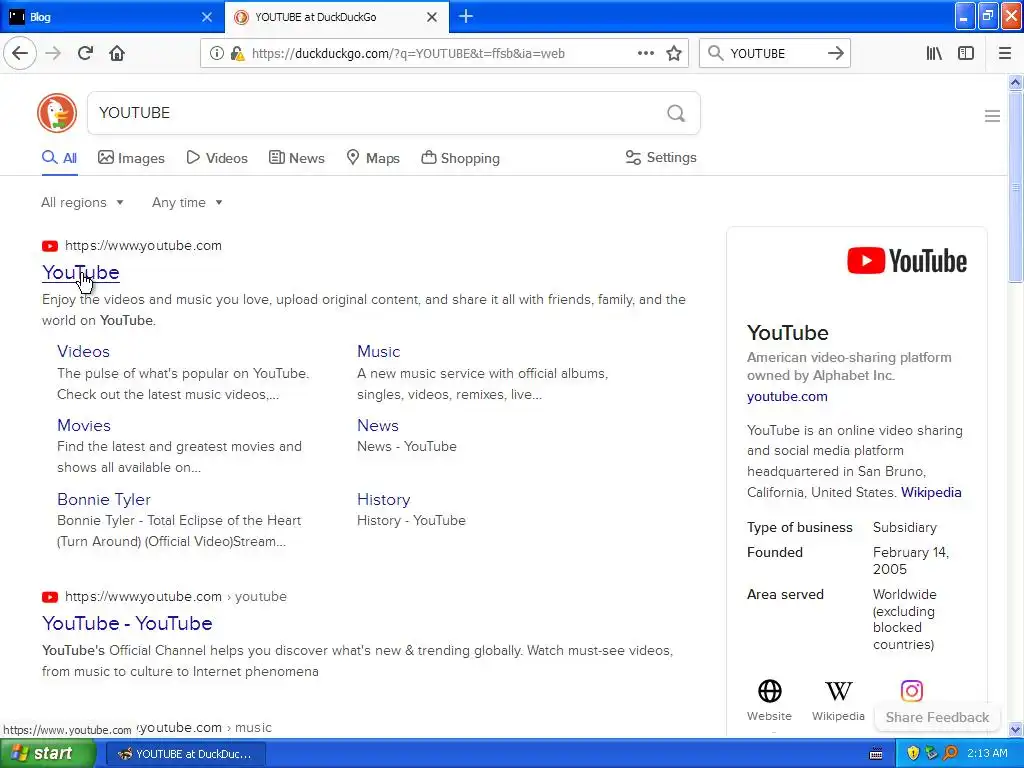Open the Movies sitelink
The image size is (1024, 768).
(84, 425)
